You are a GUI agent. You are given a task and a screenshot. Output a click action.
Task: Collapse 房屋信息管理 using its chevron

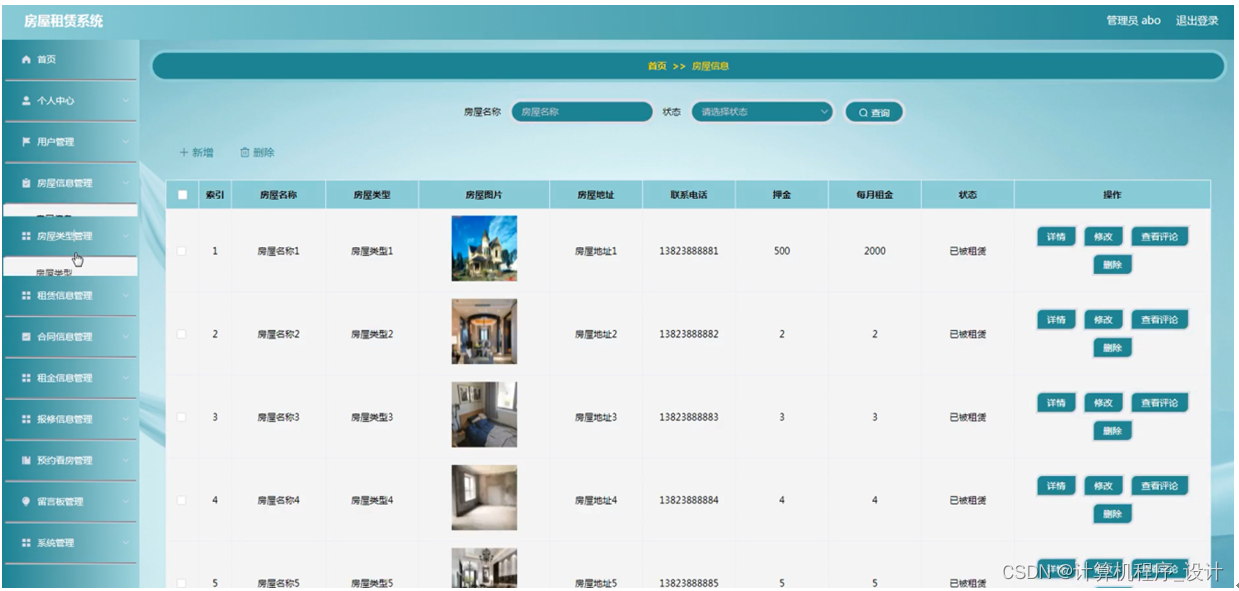(x=126, y=184)
